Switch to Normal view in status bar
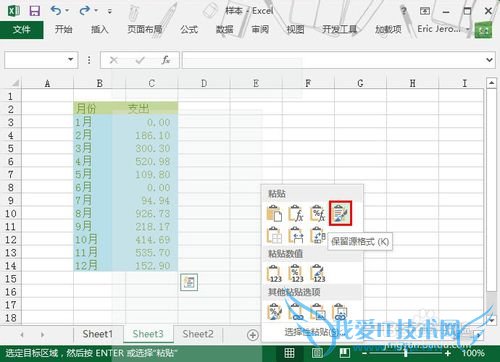This screenshot has height=362, width=500. click(x=289, y=353)
